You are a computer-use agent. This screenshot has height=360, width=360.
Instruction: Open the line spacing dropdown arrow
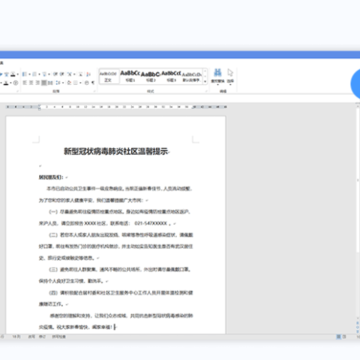(63, 83)
